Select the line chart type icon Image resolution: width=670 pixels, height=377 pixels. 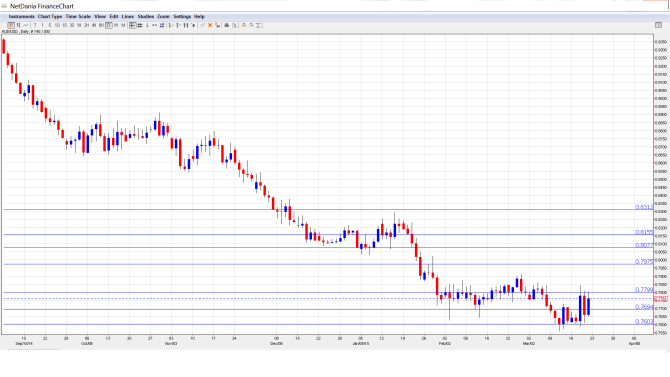tap(26, 25)
